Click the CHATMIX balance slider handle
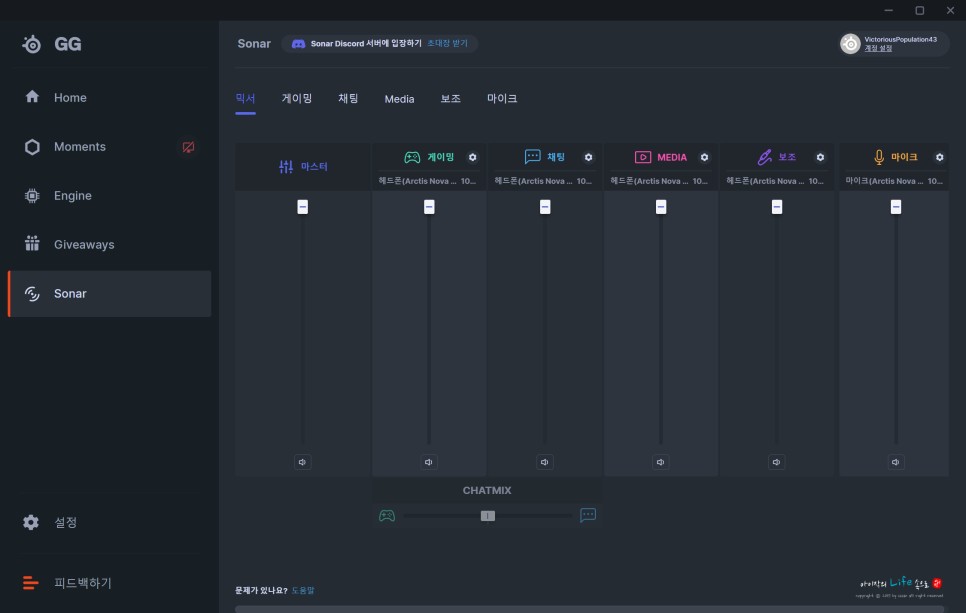966x613 pixels. 488,516
